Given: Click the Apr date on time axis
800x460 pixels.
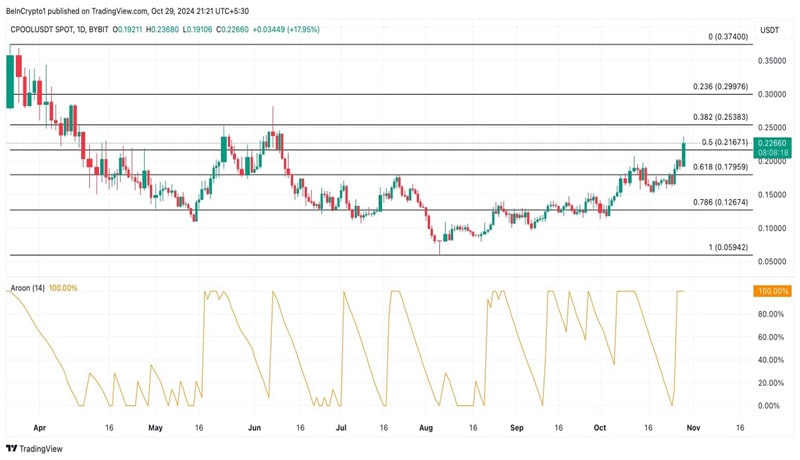Looking at the screenshot, I should click(39, 428).
